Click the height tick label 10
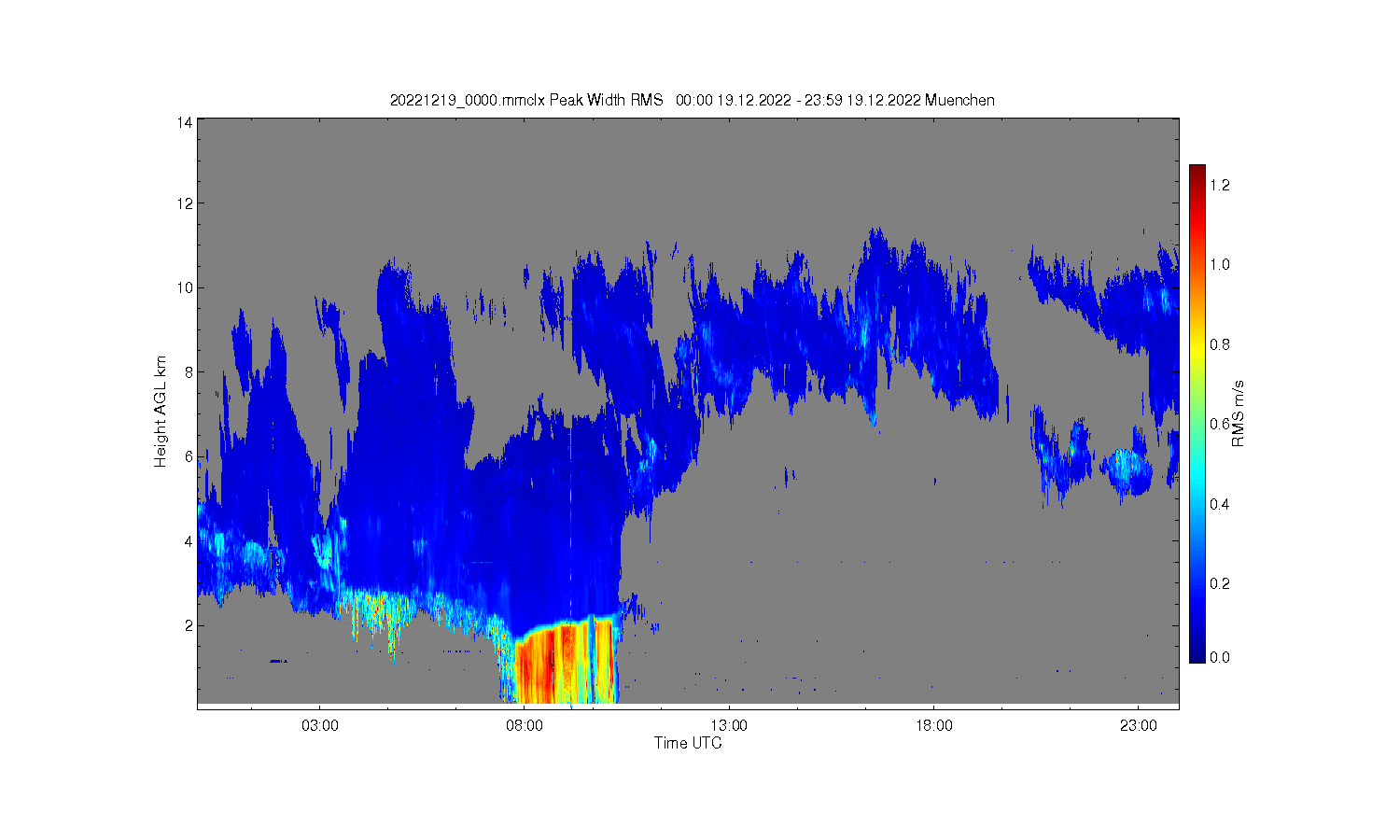1400x840 pixels. click(185, 287)
